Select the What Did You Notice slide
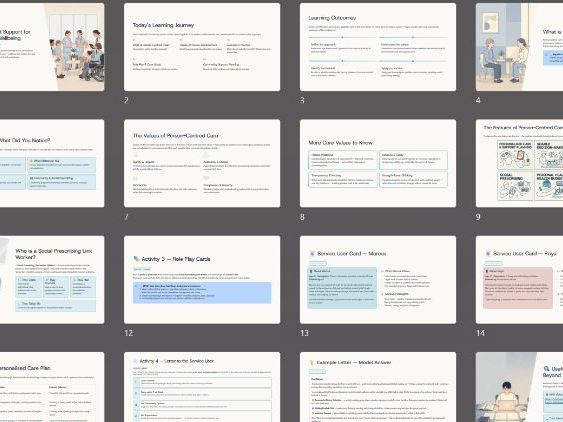This screenshot has height=422, width=563. [52, 163]
